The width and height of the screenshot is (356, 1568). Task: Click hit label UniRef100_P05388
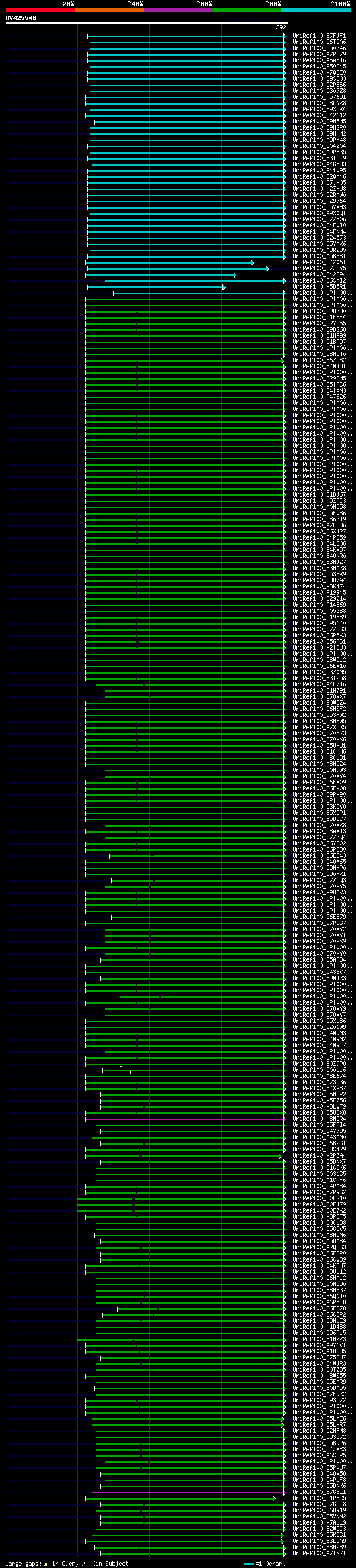(x=319, y=611)
